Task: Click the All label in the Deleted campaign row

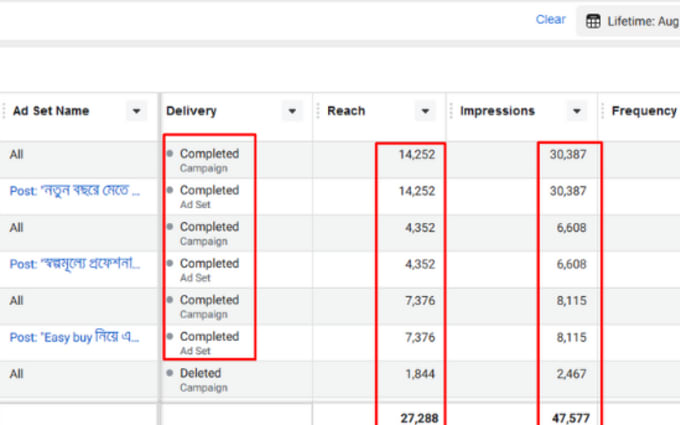Action: pyautogui.click(x=16, y=374)
